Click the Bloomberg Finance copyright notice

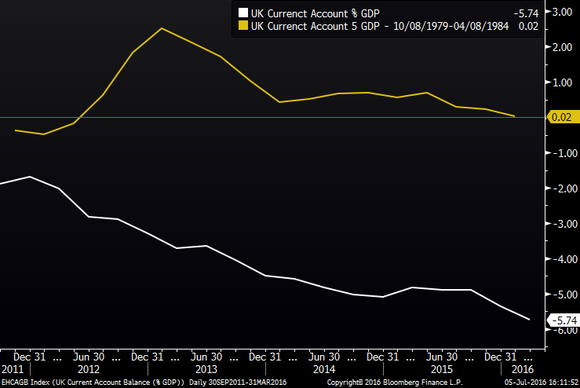pyautogui.click(x=395, y=382)
